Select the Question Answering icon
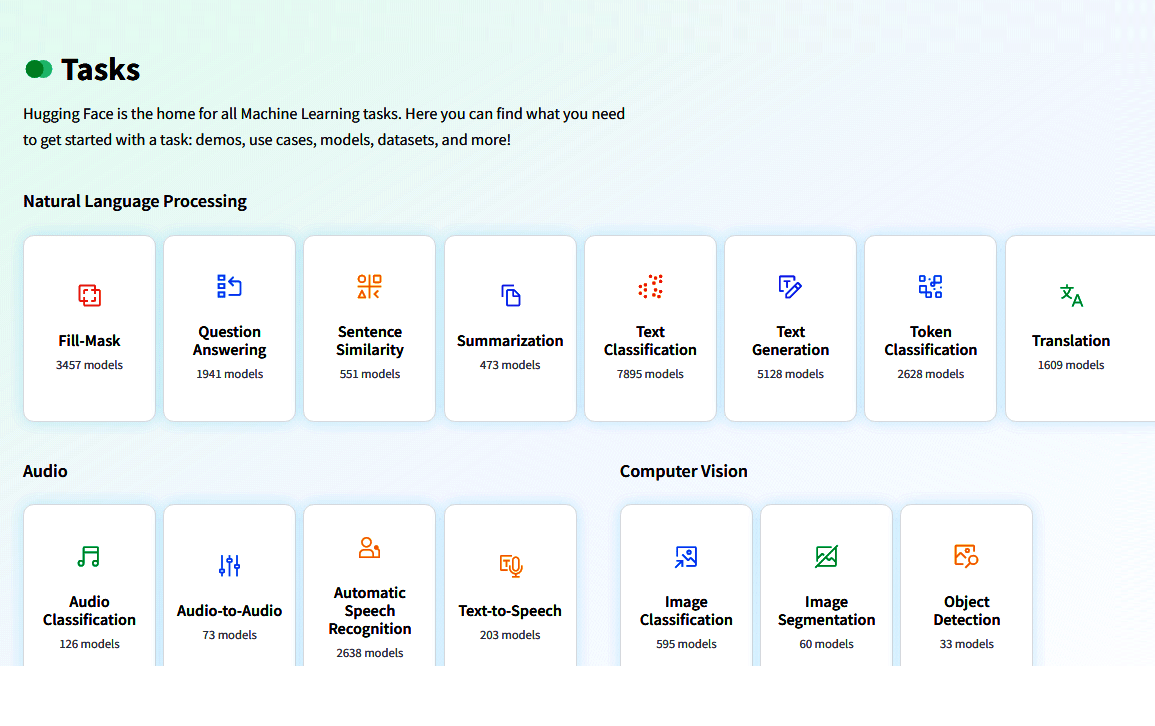The image size is (1155, 726). (230, 287)
